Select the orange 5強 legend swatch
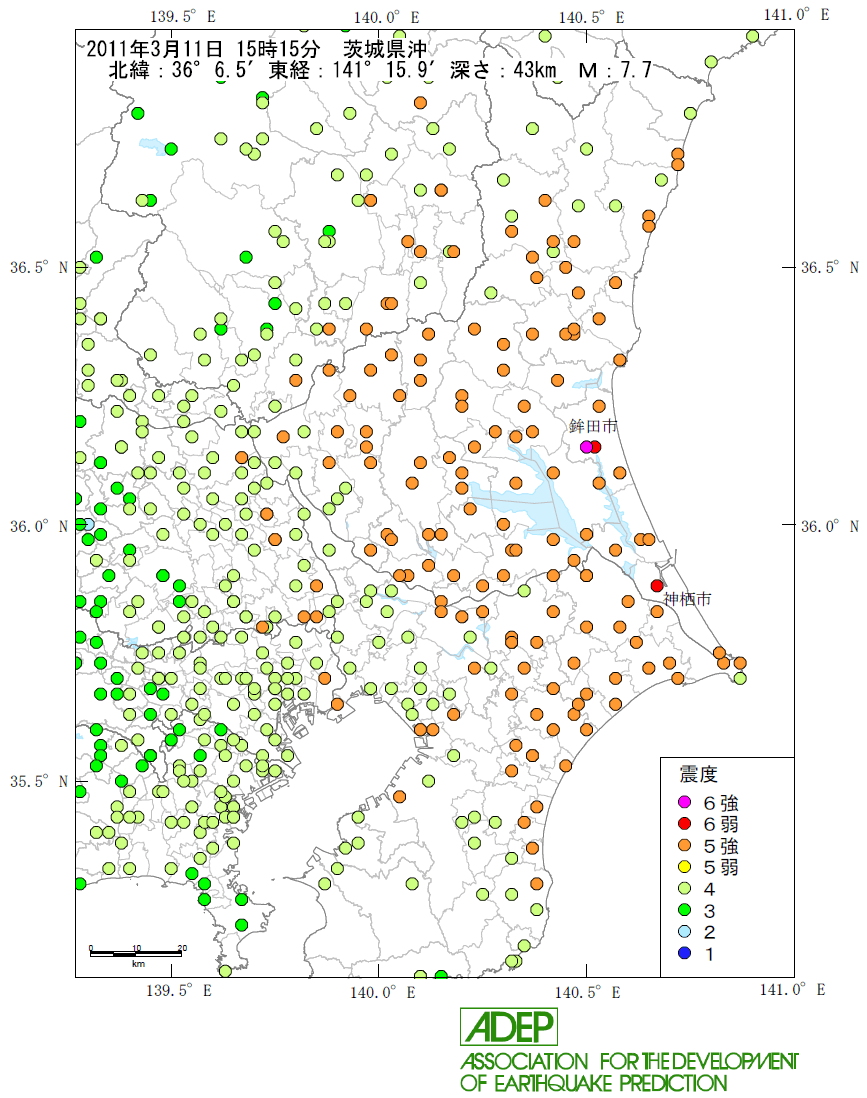The image size is (867, 1098). coord(685,845)
